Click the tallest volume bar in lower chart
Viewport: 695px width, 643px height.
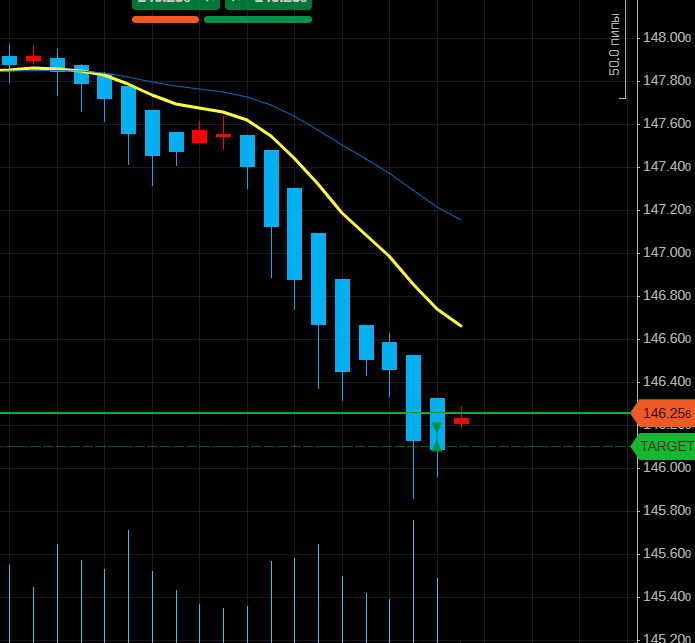(414, 581)
